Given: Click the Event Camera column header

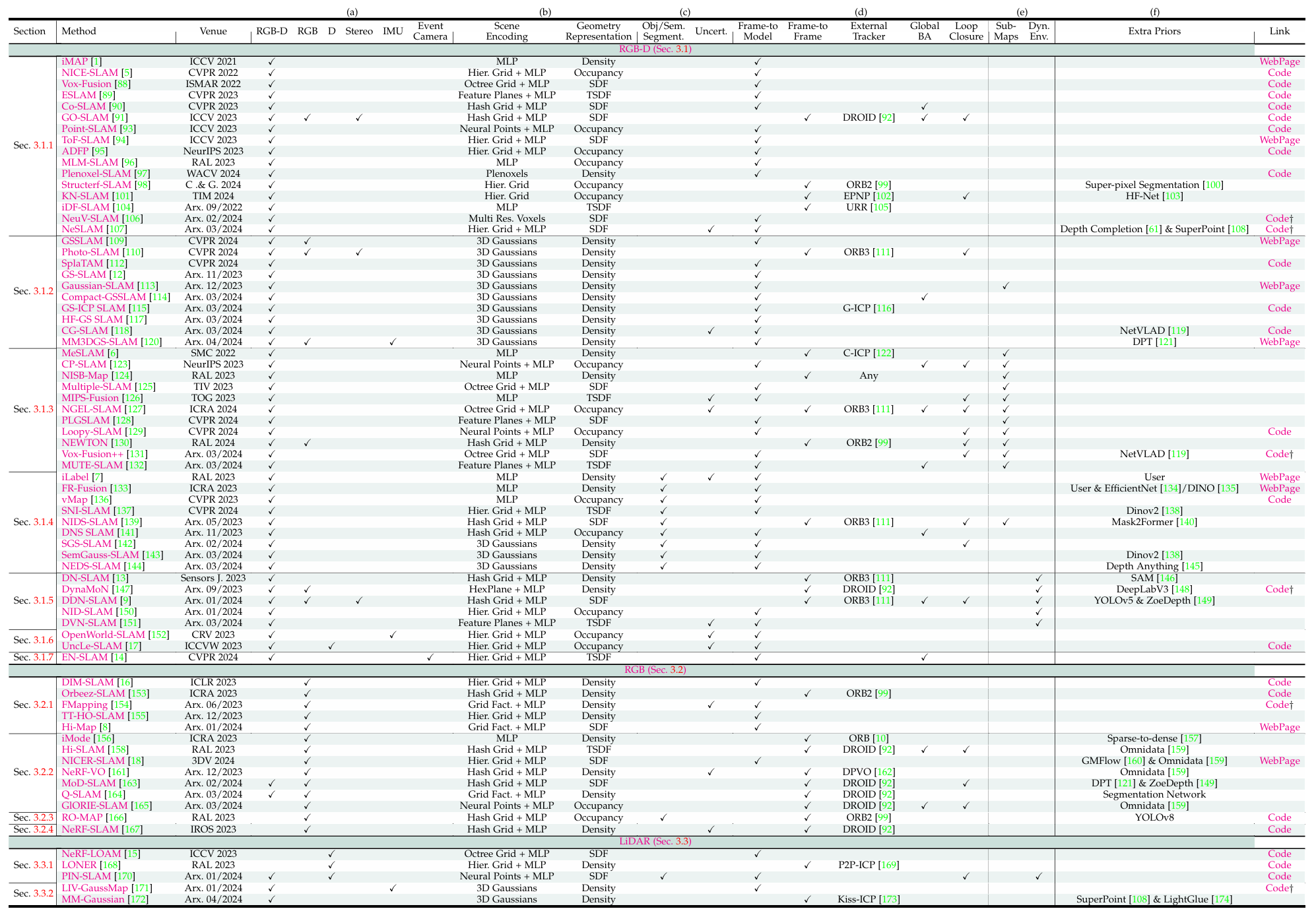Looking at the screenshot, I should pos(430,31).
